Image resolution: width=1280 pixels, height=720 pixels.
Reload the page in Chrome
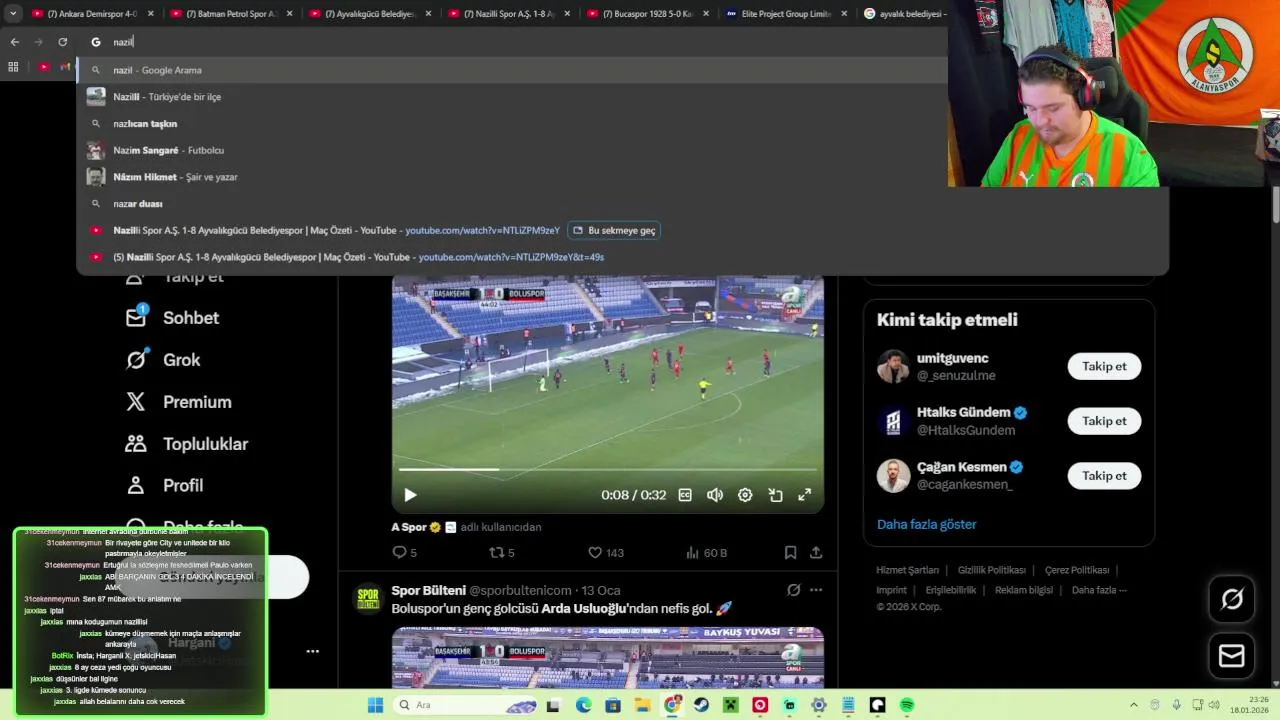[63, 42]
